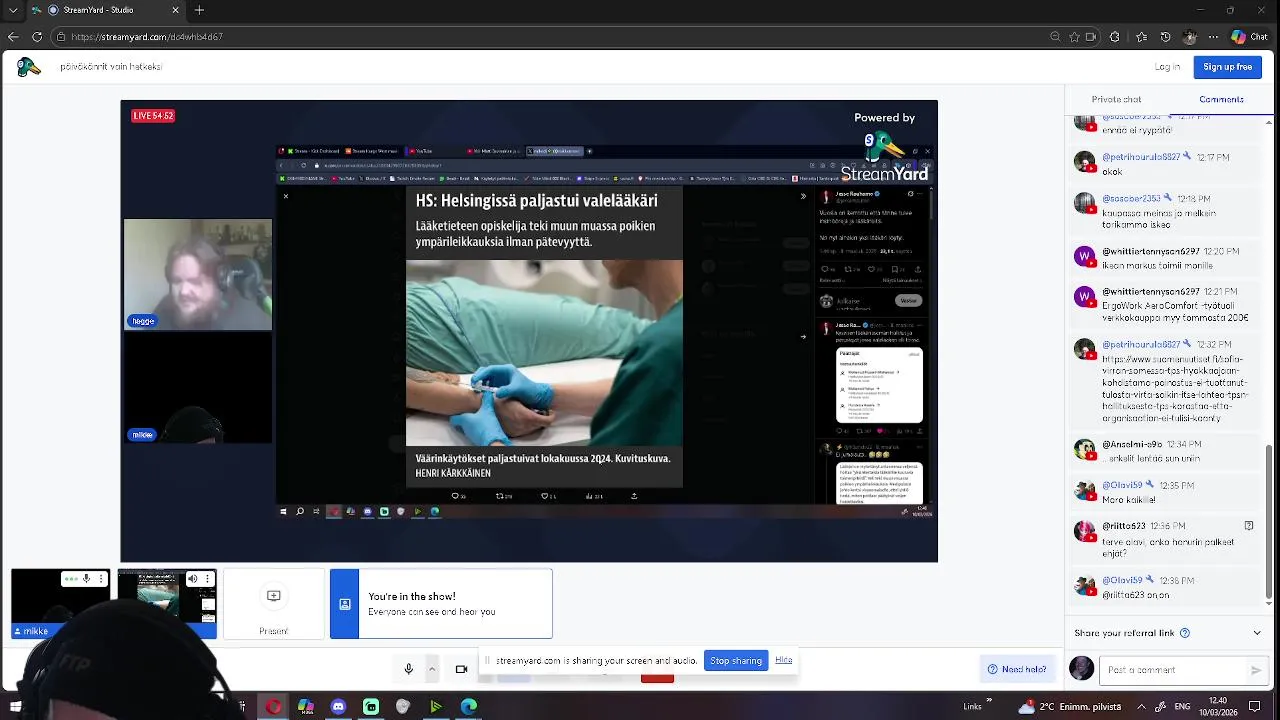Reload the page with refresh button
Viewport: 1280px width, 720px height.
37,37
